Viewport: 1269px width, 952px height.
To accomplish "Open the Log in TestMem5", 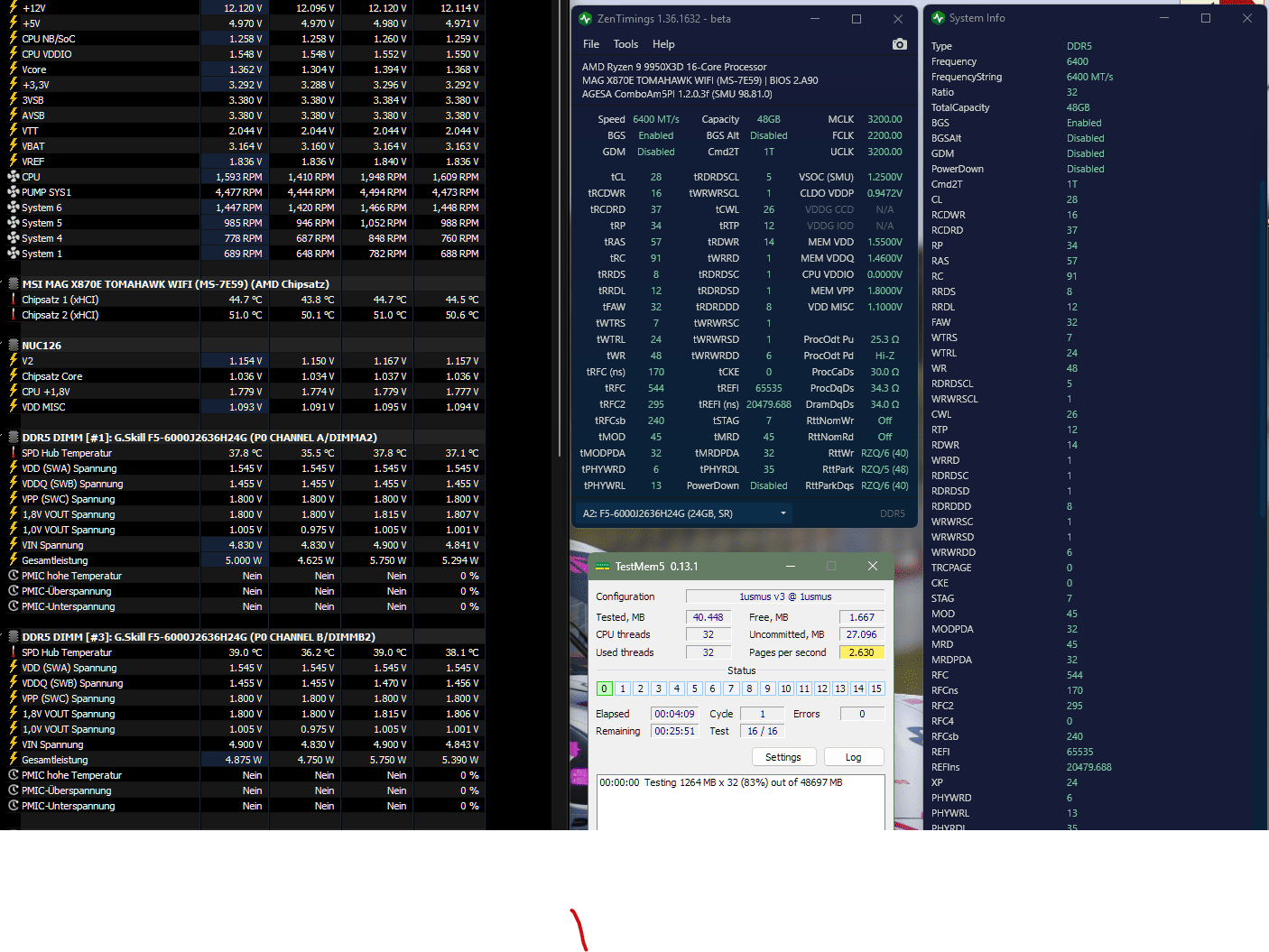I will pos(853,757).
